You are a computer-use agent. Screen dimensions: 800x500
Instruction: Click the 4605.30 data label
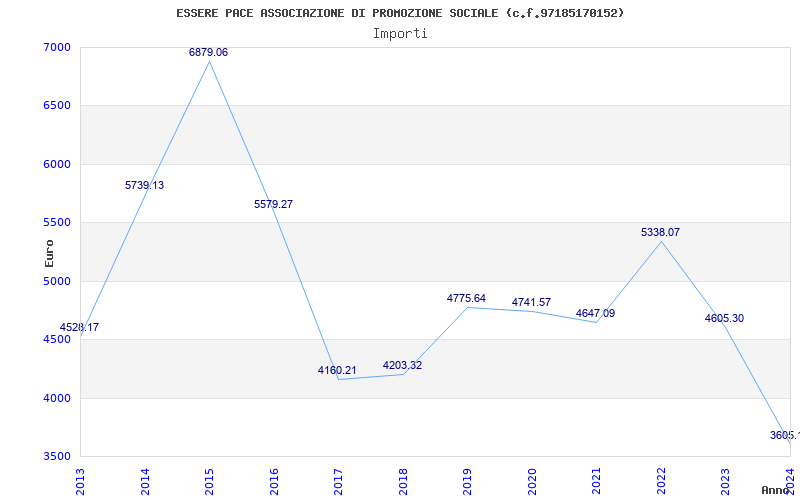[x=724, y=318]
